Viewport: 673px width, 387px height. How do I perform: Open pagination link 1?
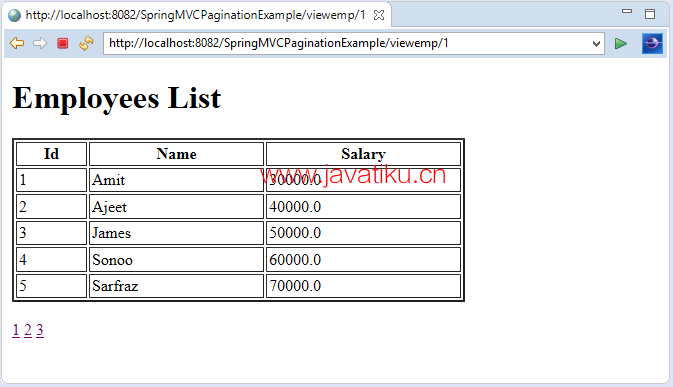(x=16, y=330)
